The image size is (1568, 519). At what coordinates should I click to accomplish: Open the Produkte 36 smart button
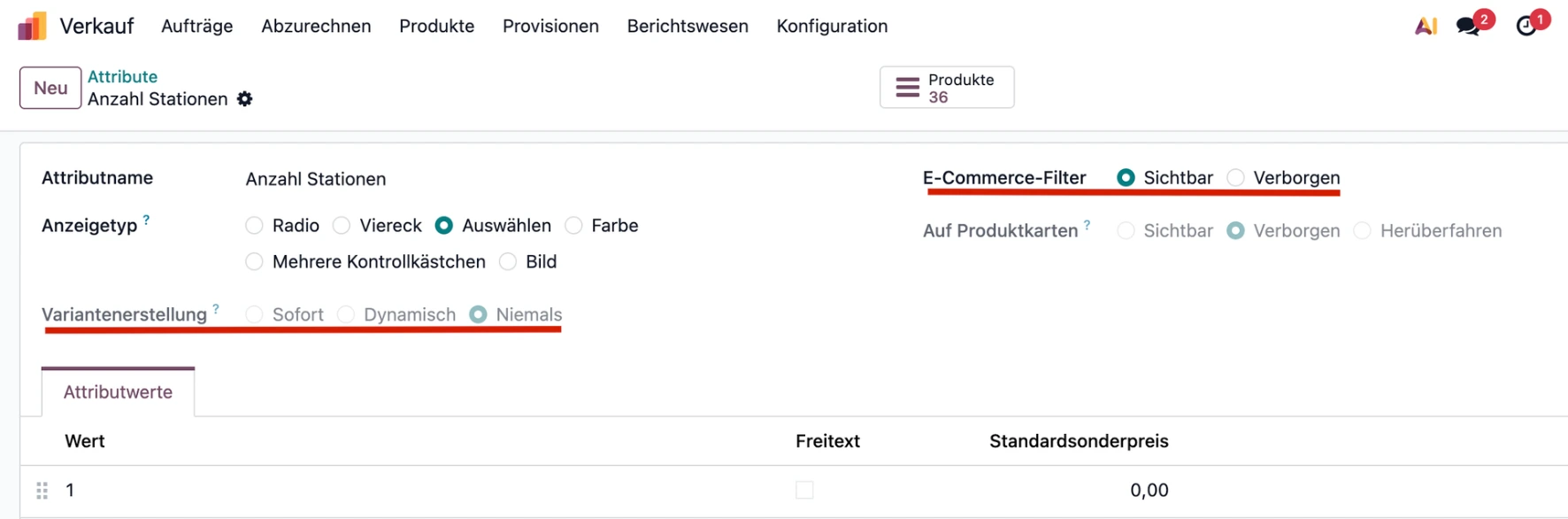(946, 87)
